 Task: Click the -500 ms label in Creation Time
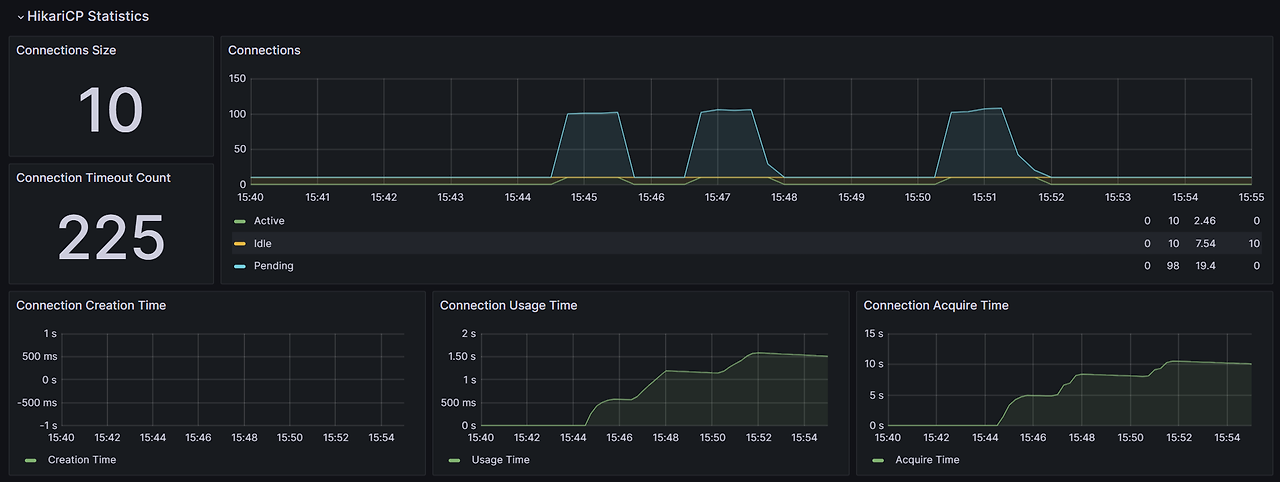point(37,403)
